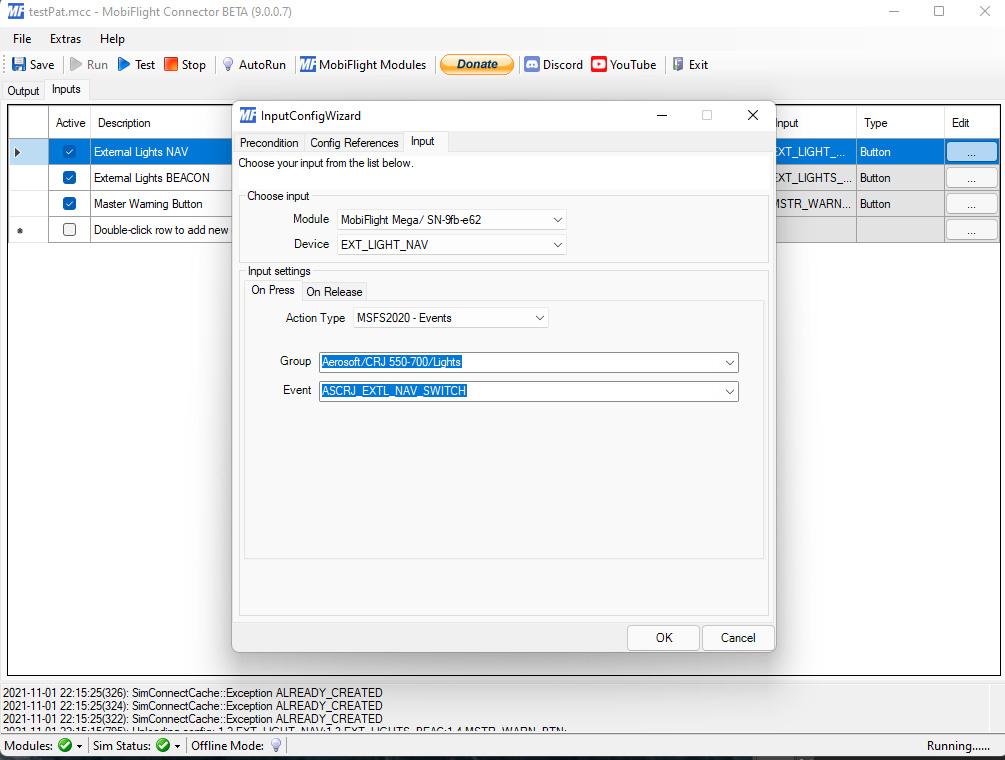Open the YouTube toolbar icon

[599, 64]
